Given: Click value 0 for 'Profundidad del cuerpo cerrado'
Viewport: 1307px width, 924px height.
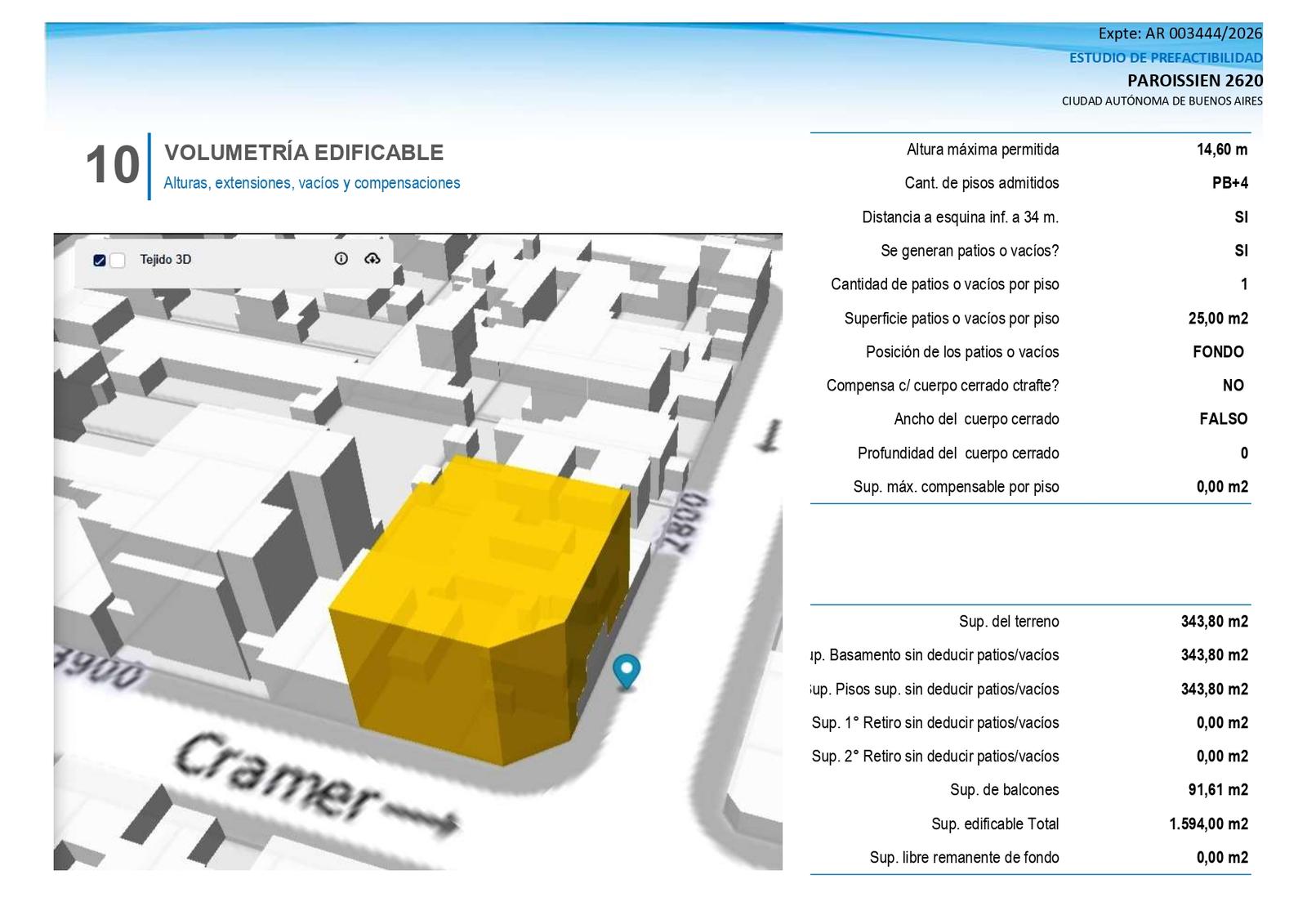Looking at the screenshot, I should pyautogui.click(x=1244, y=453).
